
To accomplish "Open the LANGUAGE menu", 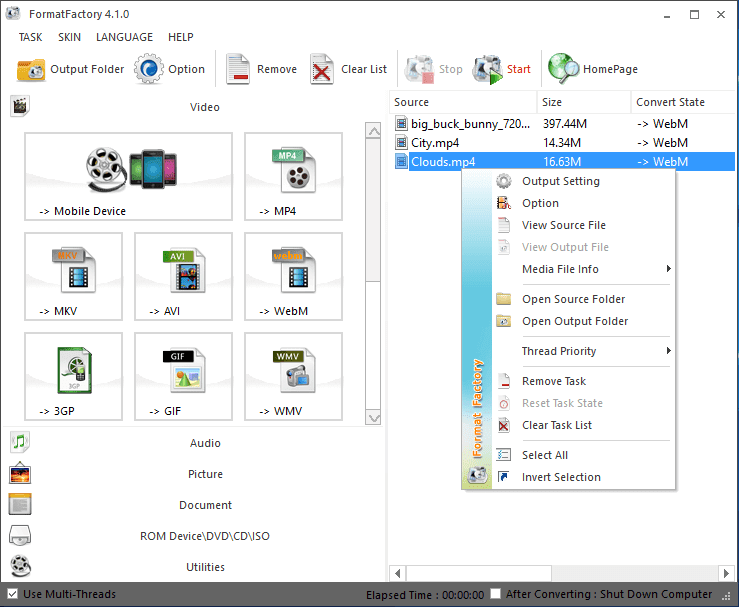I will [124, 37].
